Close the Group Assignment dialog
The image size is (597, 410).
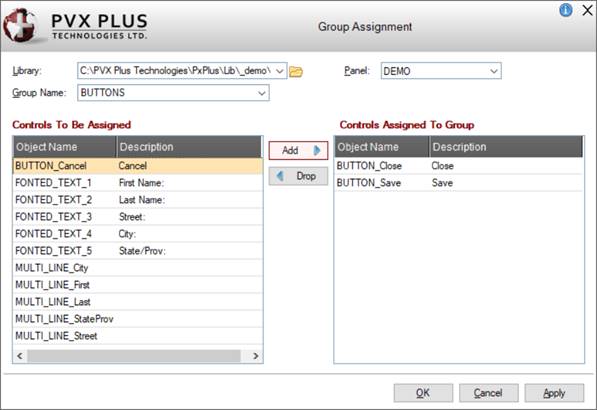588,10
